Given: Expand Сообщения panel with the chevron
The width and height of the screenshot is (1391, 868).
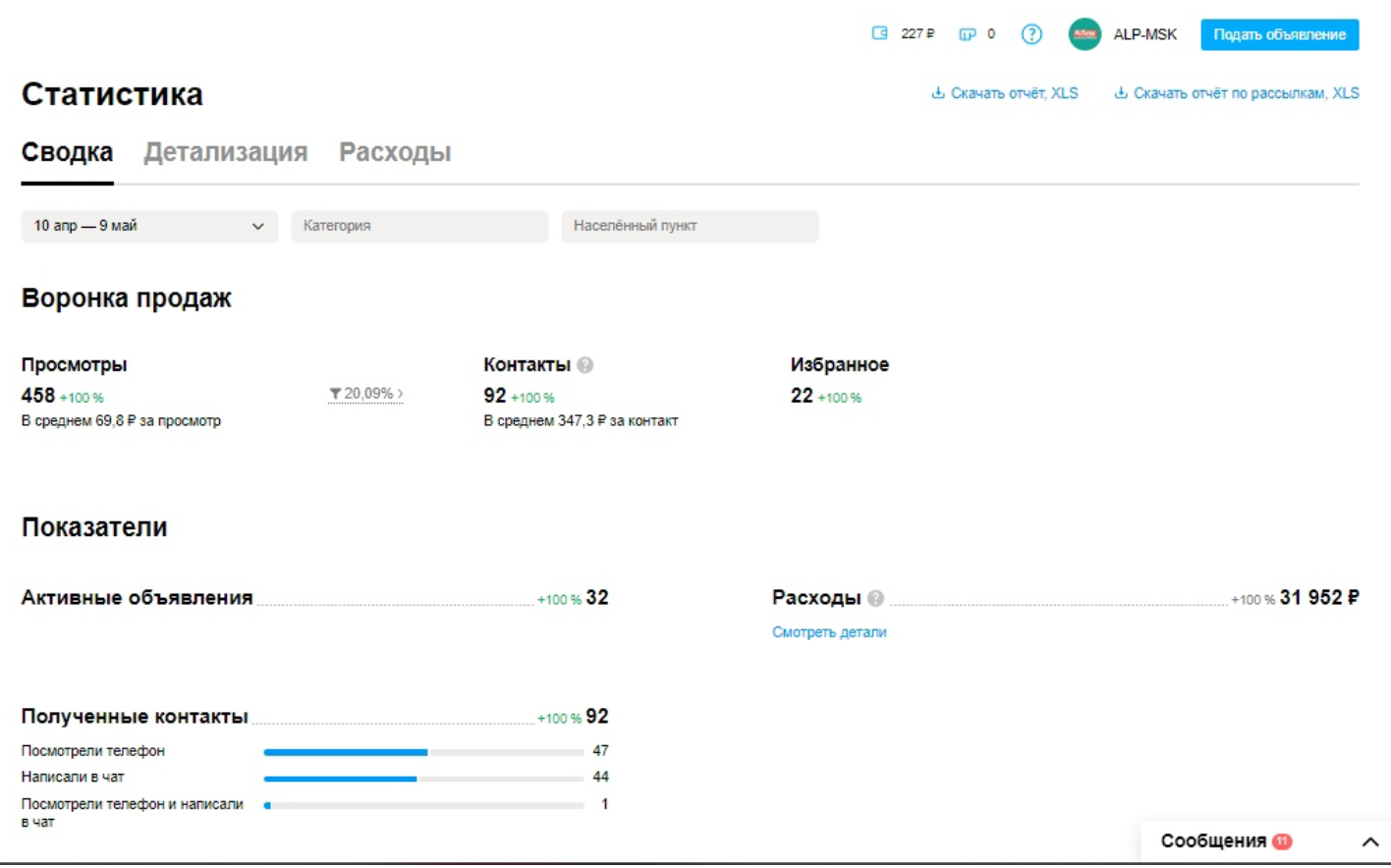Looking at the screenshot, I should point(1370,842).
